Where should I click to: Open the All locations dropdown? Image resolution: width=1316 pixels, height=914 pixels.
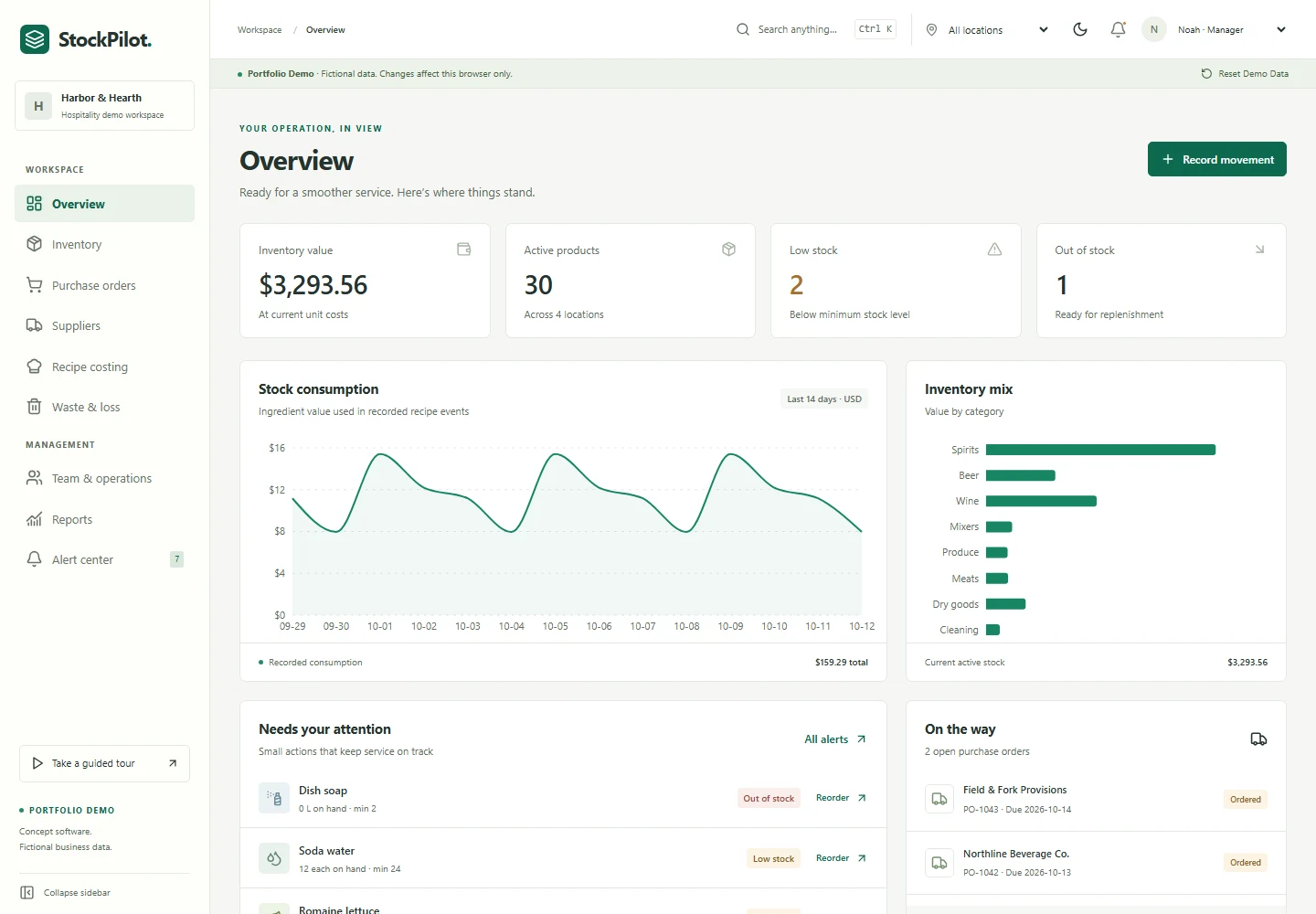click(987, 30)
